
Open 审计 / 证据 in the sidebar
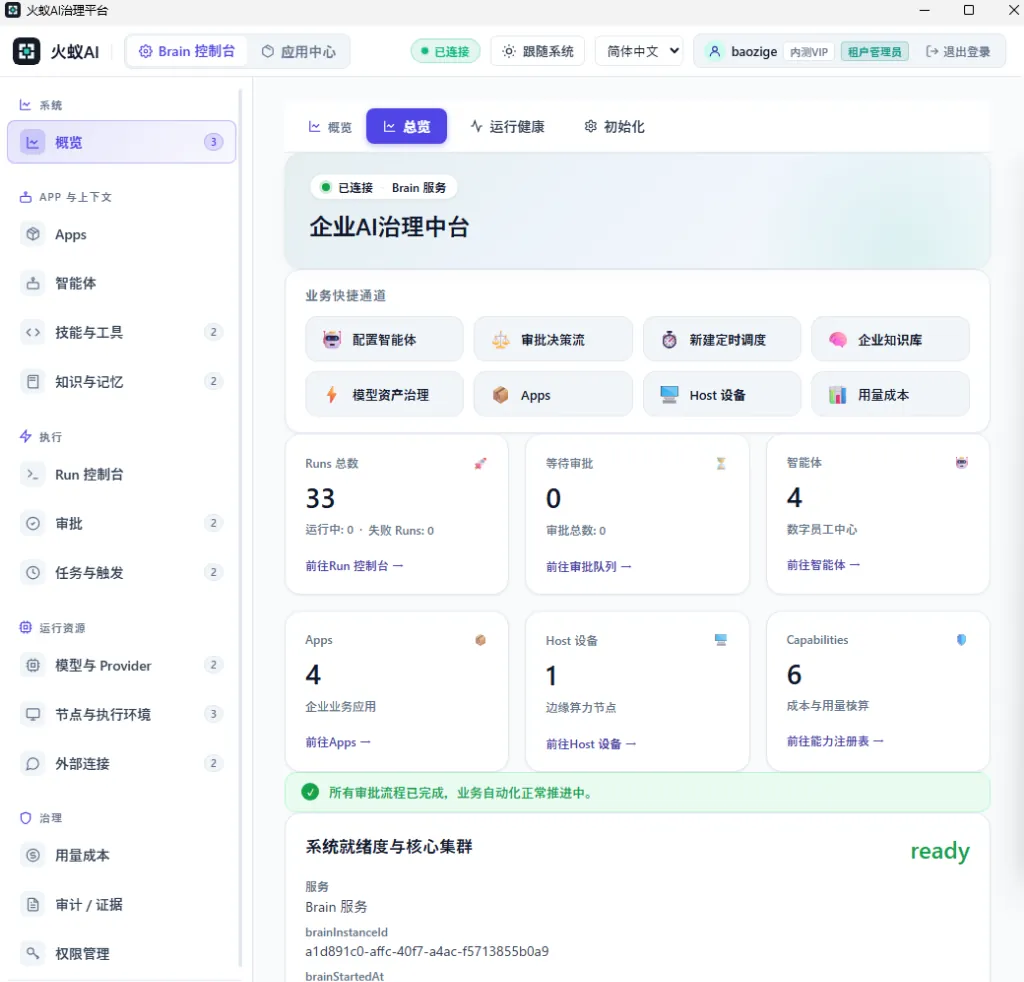(x=121, y=904)
